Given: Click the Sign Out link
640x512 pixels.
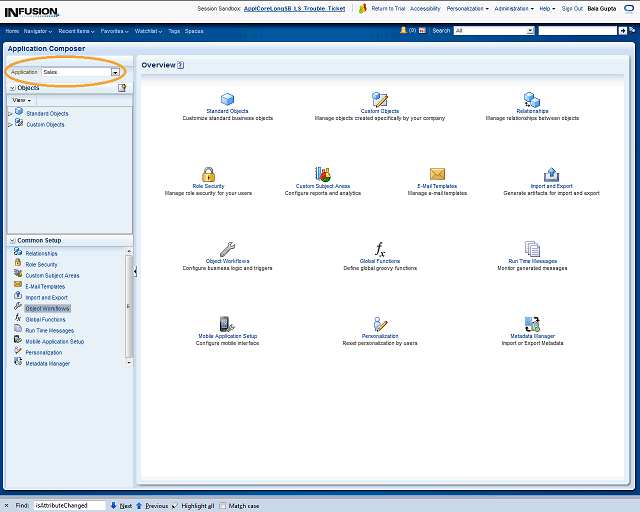Looking at the screenshot, I should (572, 8).
